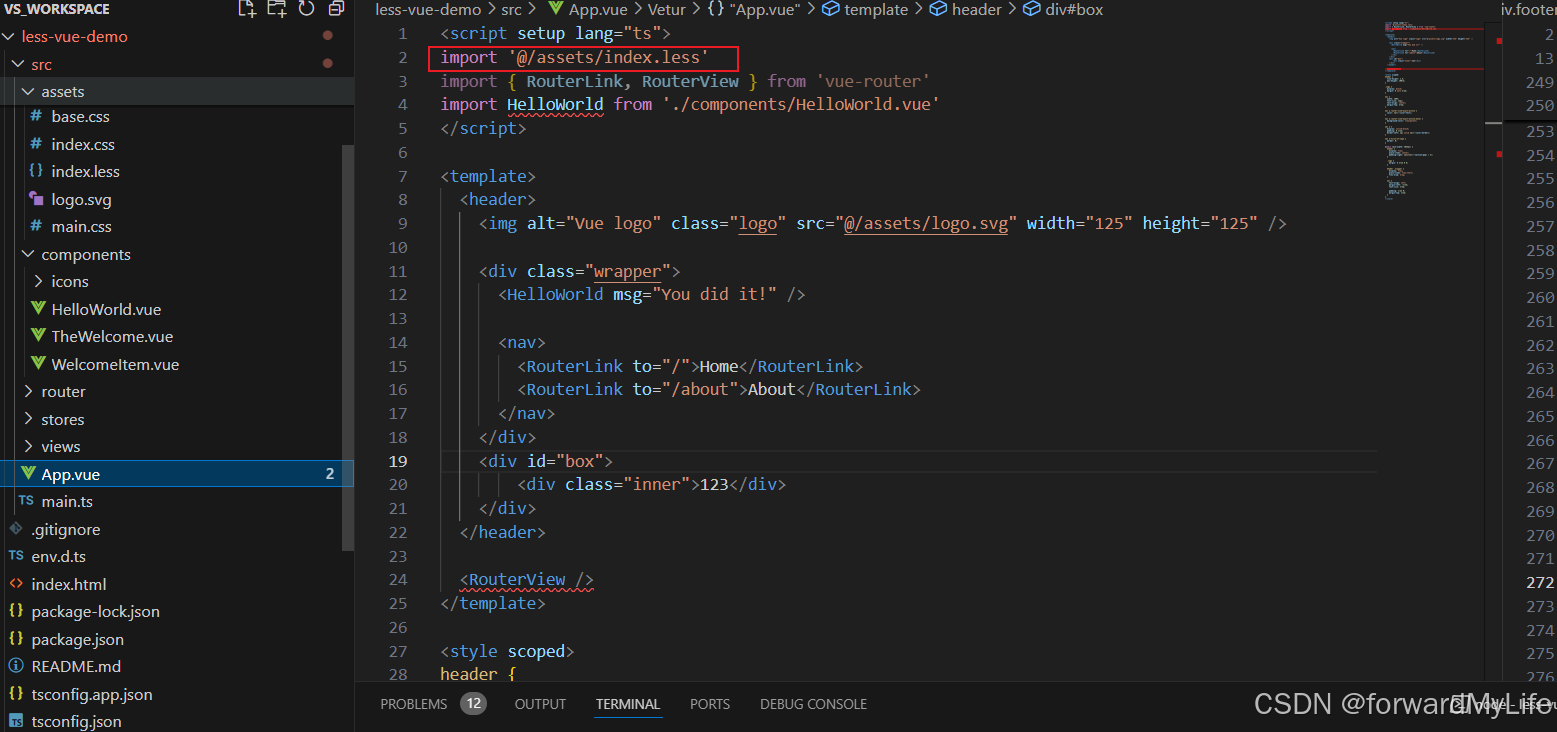
Task: Select the TERMINAL panel tab
Action: [x=628, y=704]
